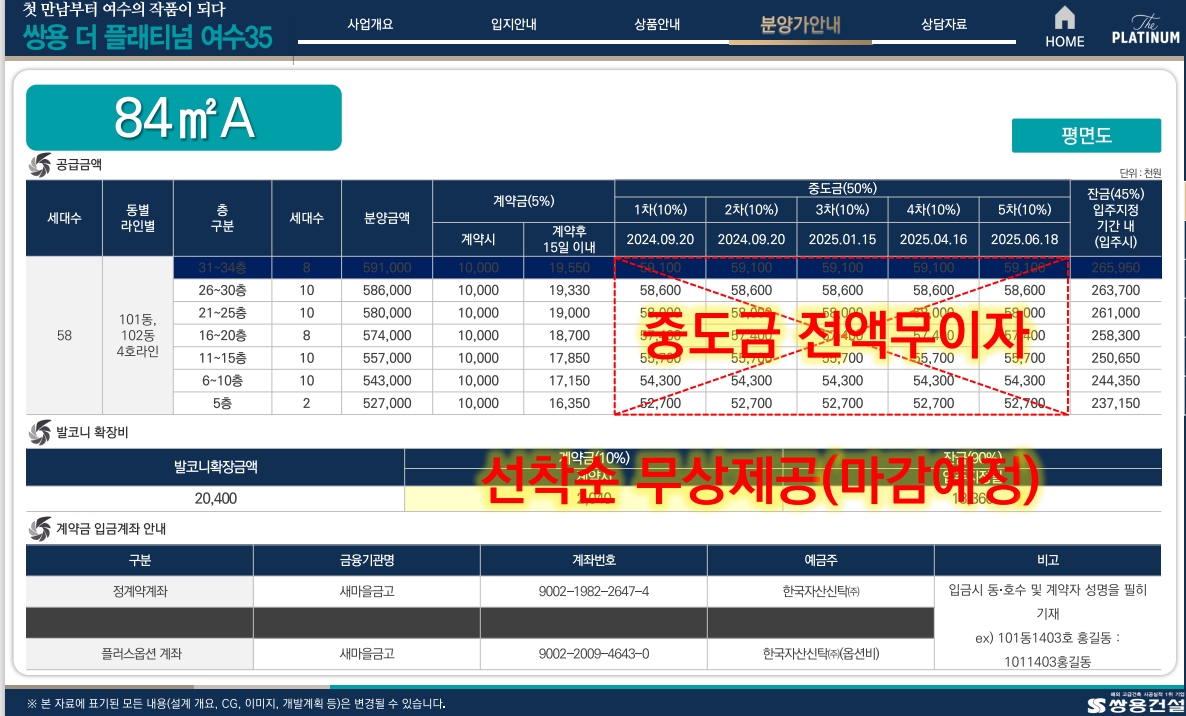
Task: Select the 16~20층 row label
Action: [x=222, y=336]
